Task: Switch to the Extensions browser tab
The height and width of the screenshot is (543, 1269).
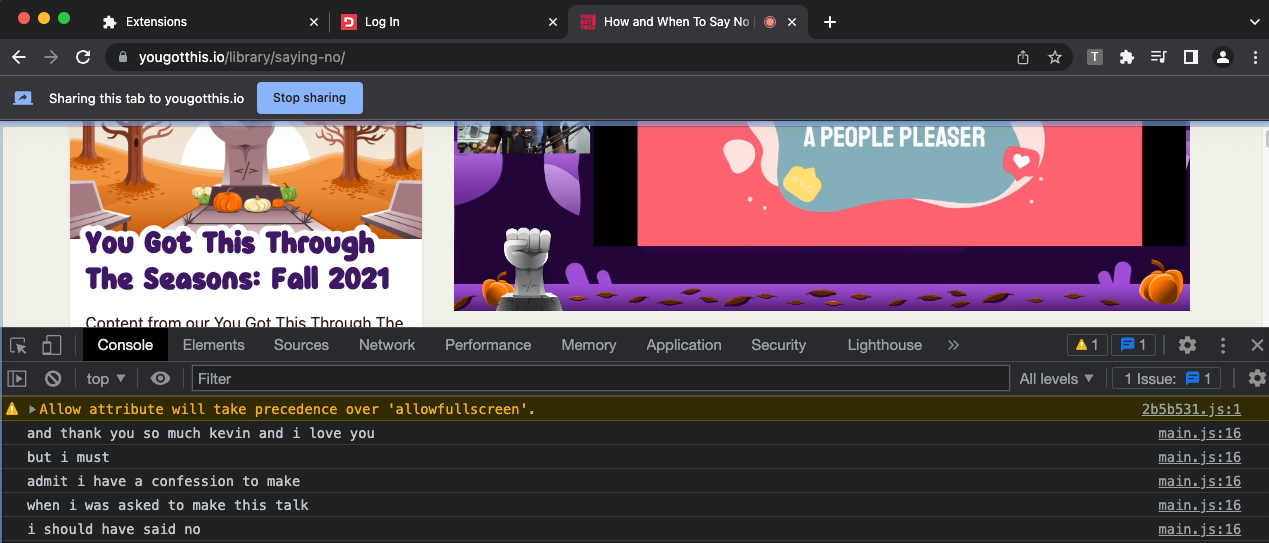Action: 208,21
